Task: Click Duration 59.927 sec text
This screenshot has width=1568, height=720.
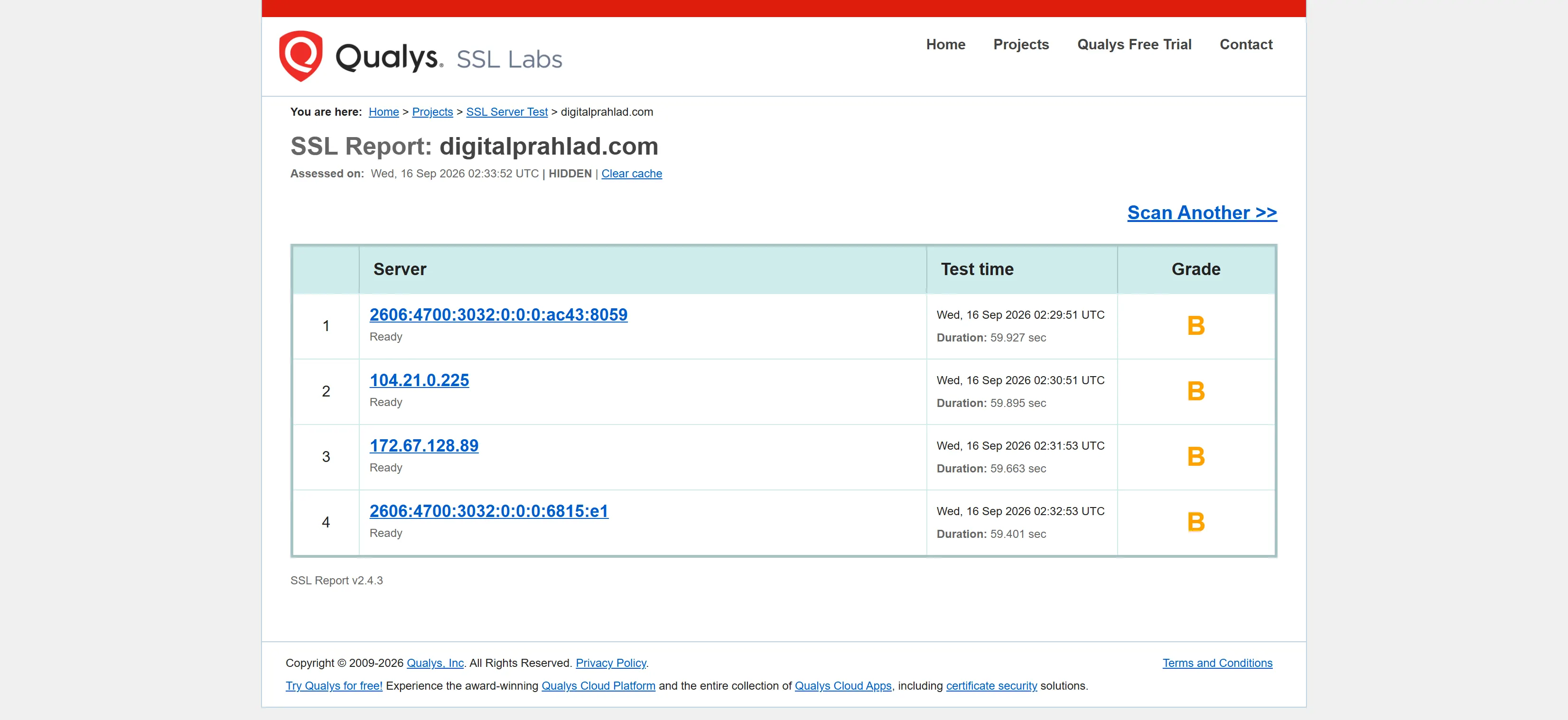Action: (991, 338)
